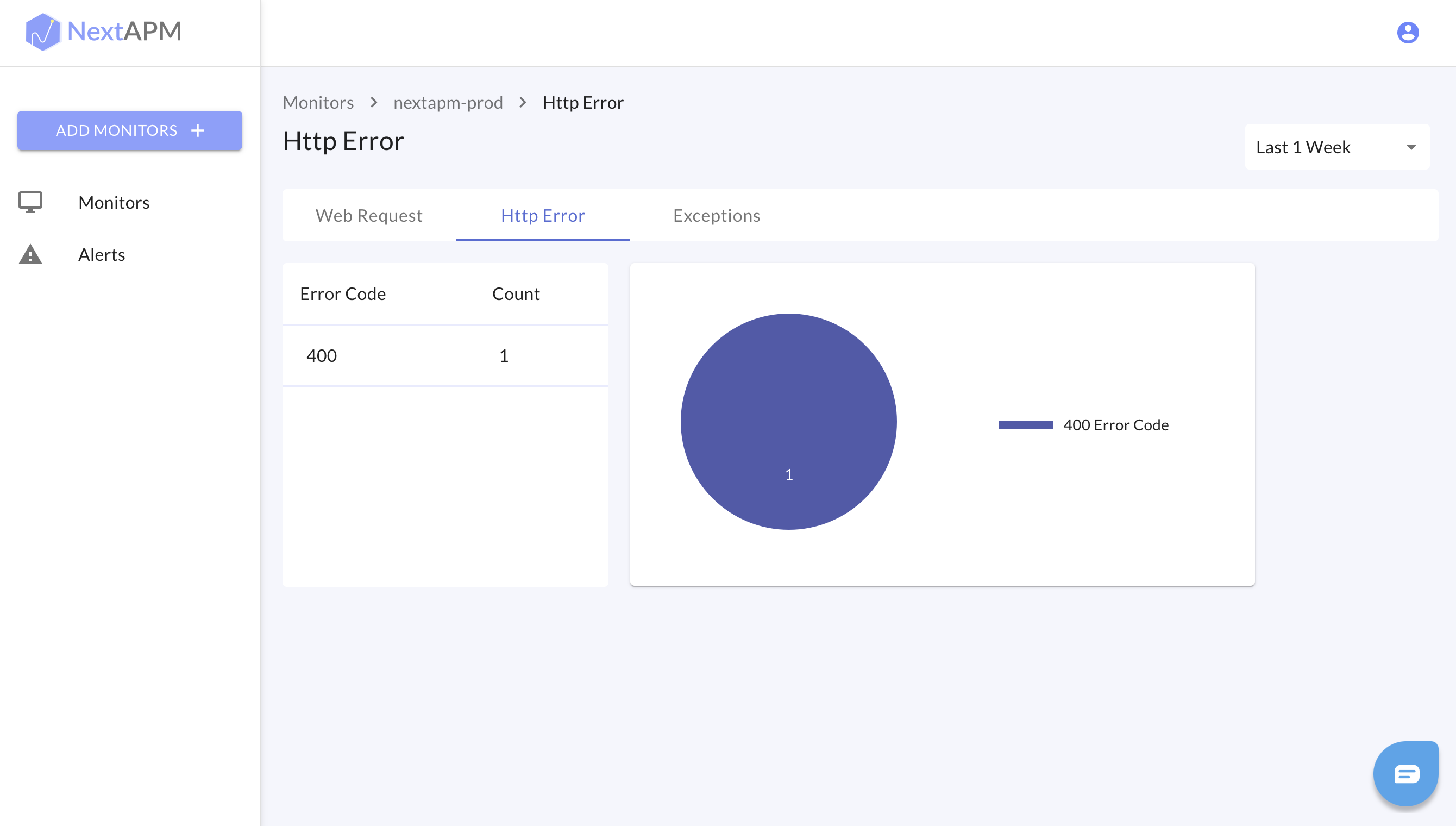Open the Exceptions tab
1456x826 pixels.
[x=716, y=216]
